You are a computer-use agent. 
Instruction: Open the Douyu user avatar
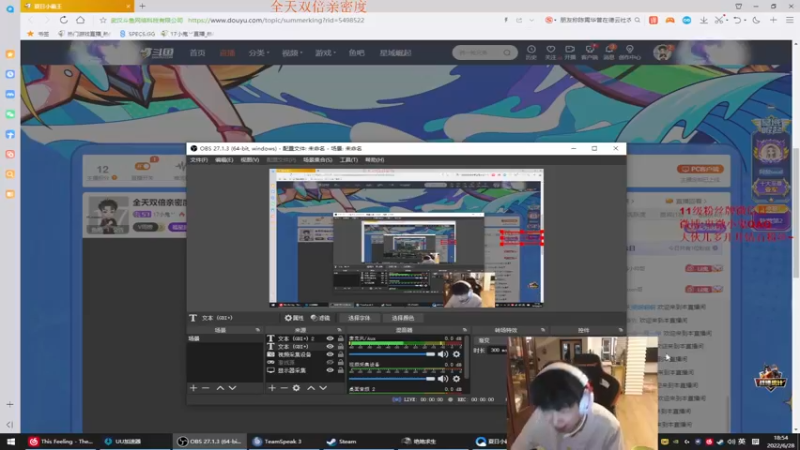(x=662, y=52)
